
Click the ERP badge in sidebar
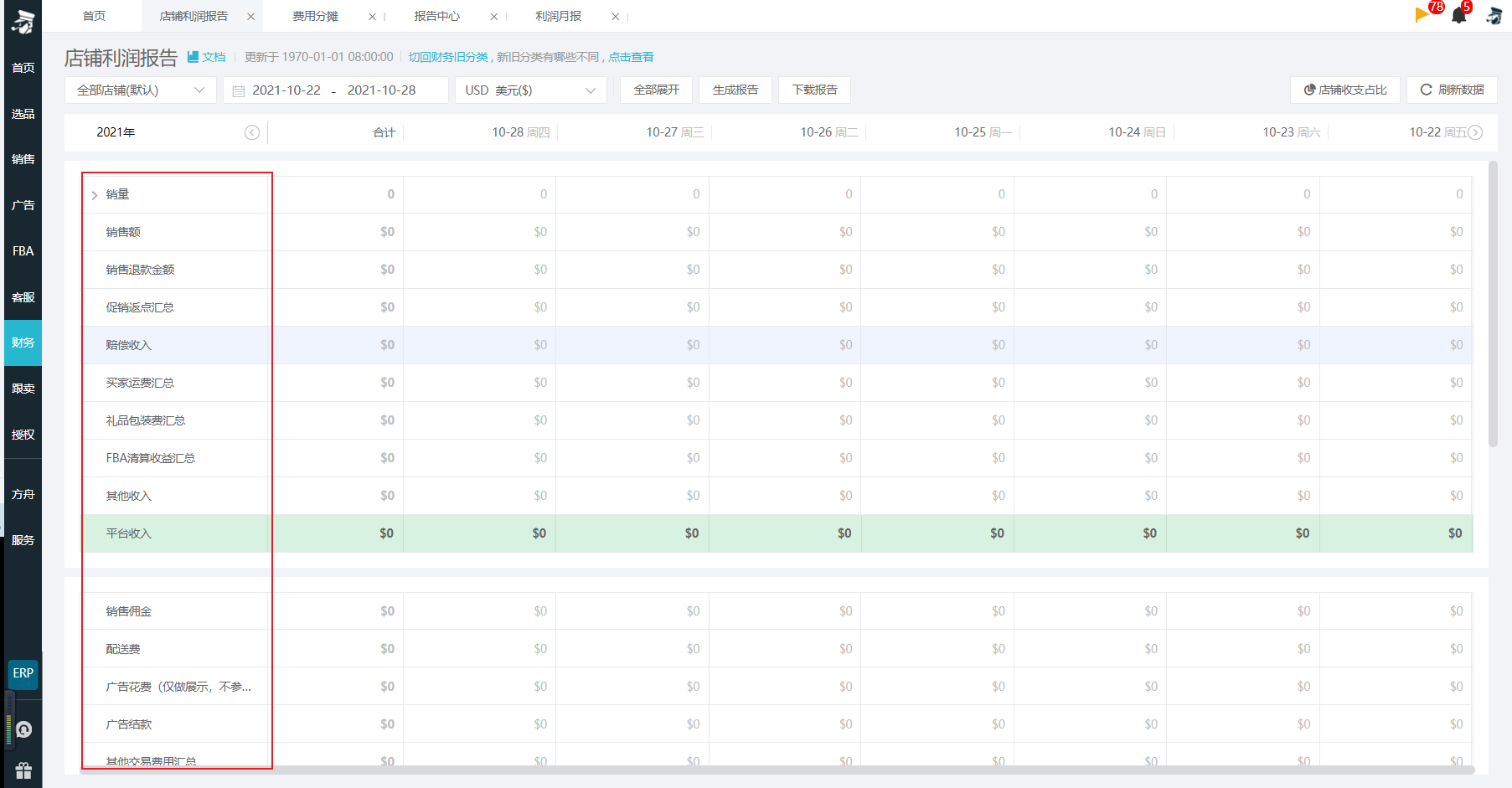(x=23, y=673)
